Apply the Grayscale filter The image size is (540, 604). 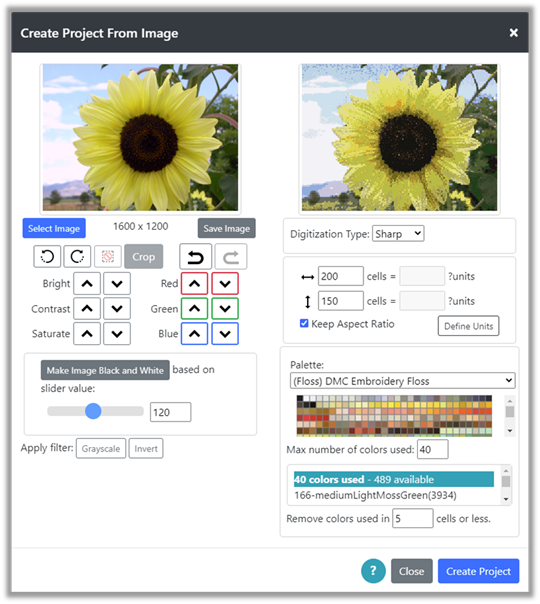click(101, 448)
